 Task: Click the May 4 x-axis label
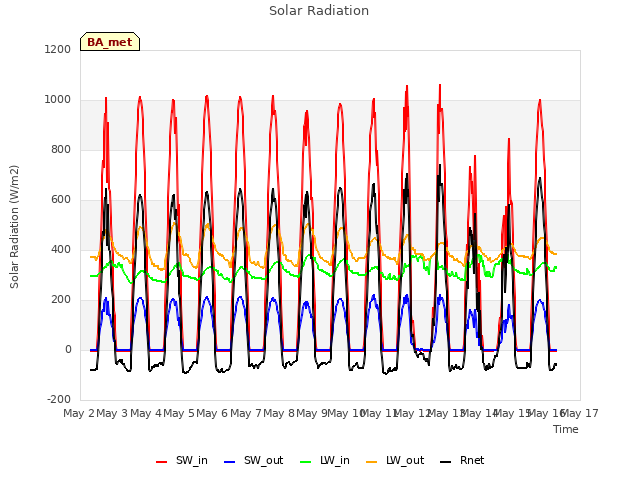point(146,413)
